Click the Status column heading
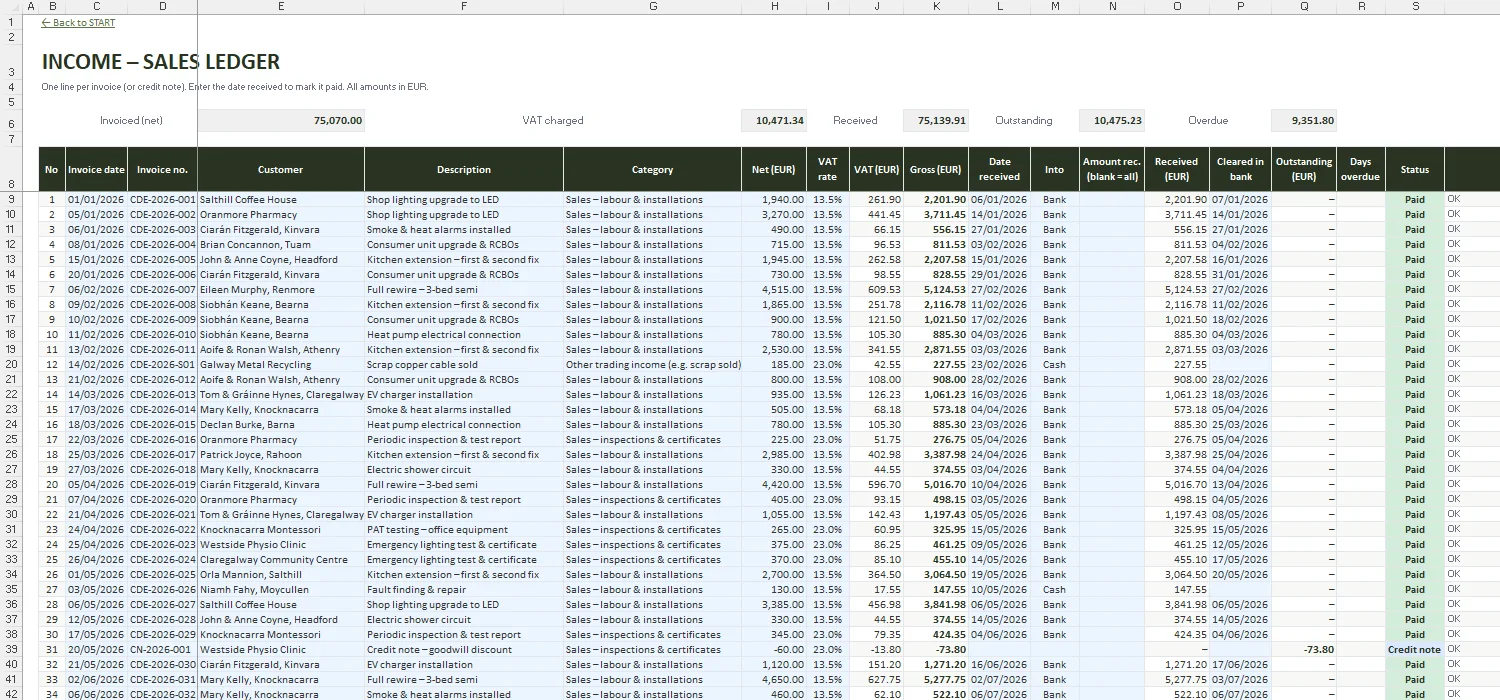Screen dimensions: 1500x700 [x=1415, y=170]
